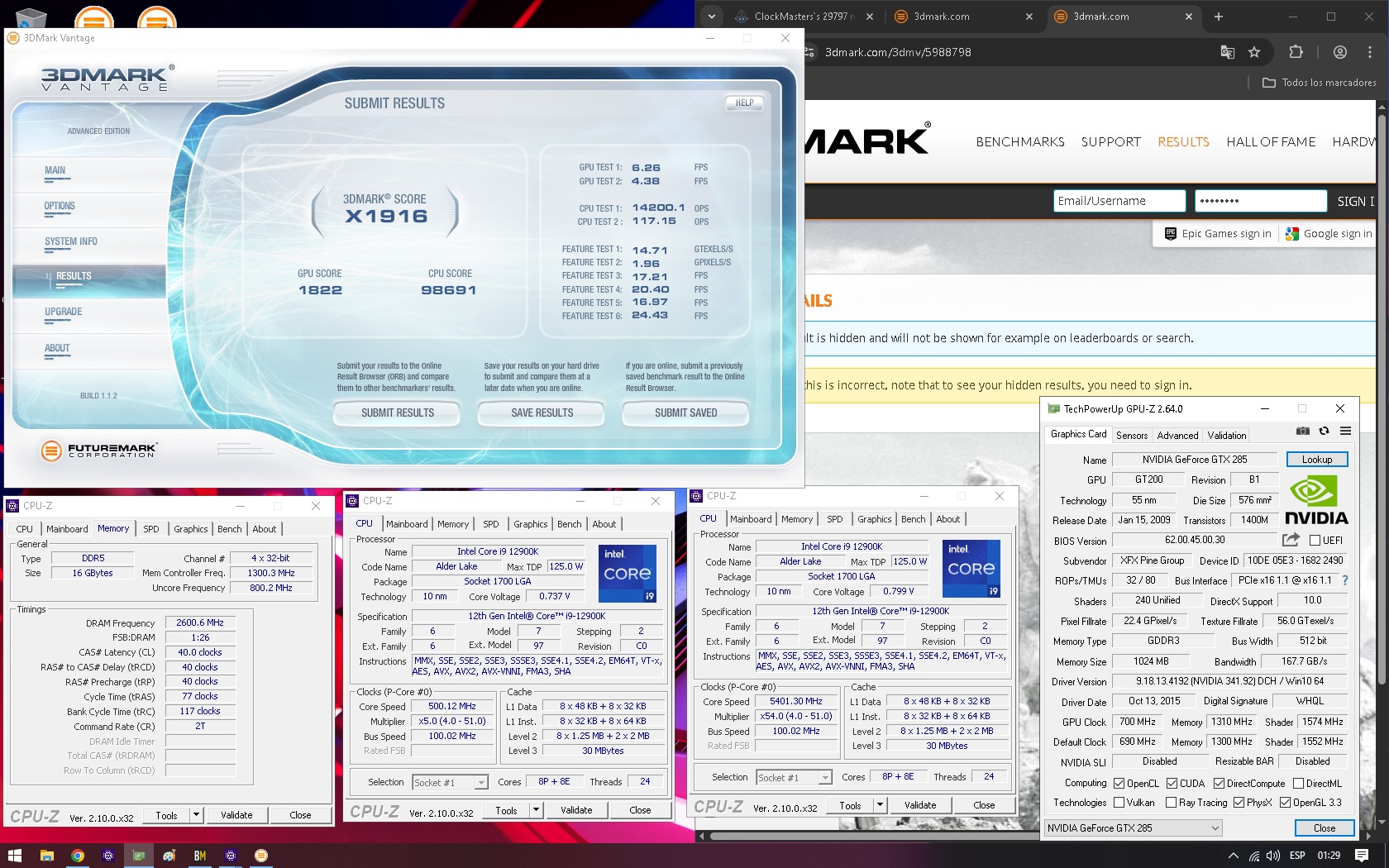Open Google Chrome from the taskbar

77,856
